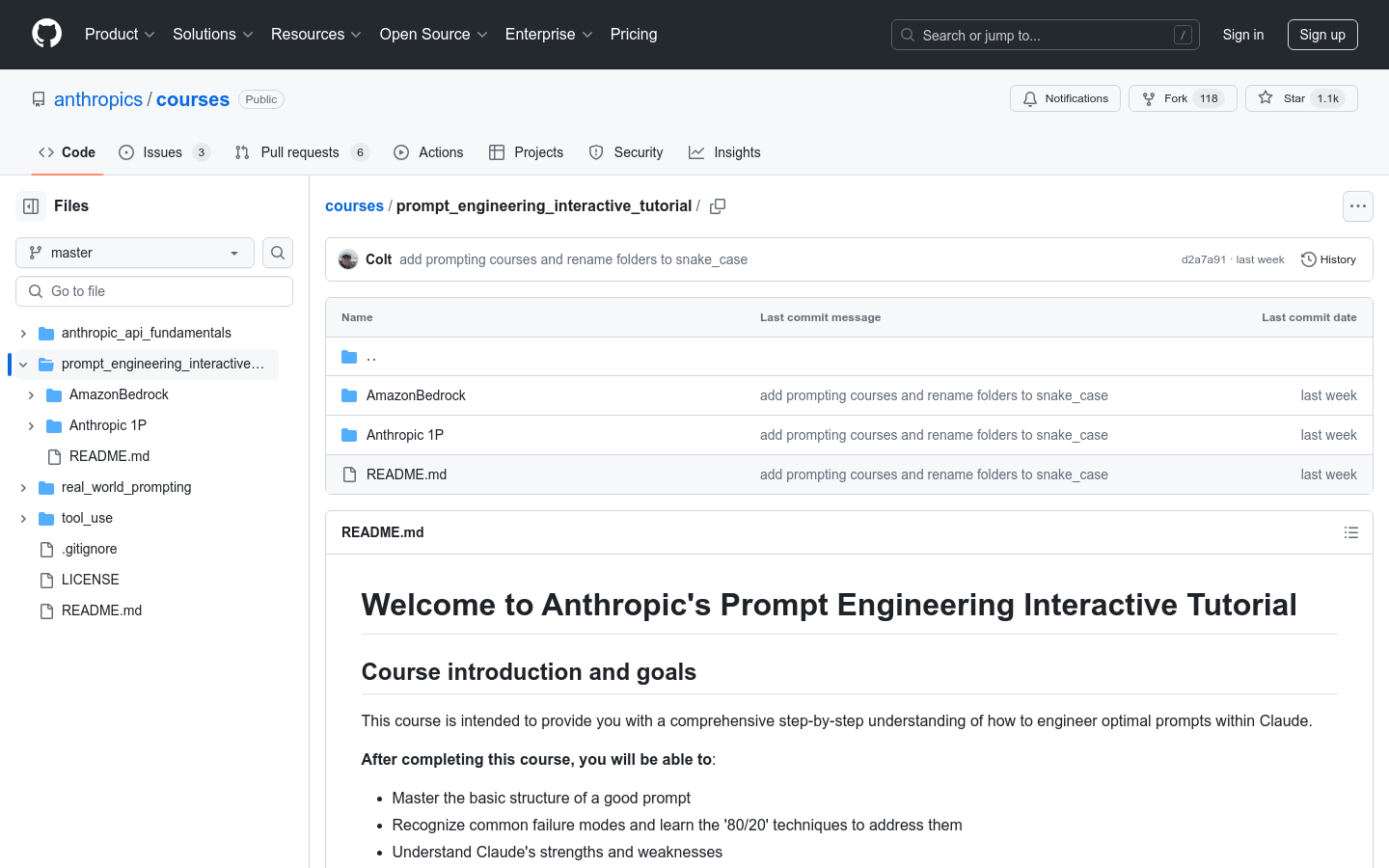Expand Anthropic 1P folder chevron in tree
Viewport: 1389px width, 868px height.
coord(31,425)
